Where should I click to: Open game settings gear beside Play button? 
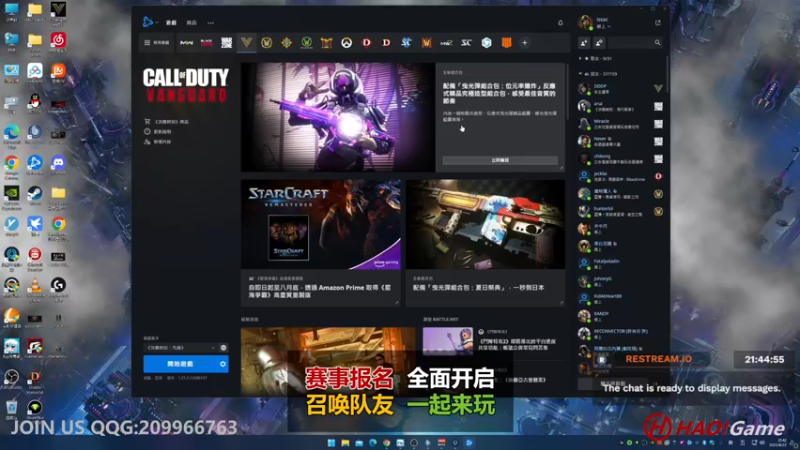pyautogui.click(x=223, y=364)
